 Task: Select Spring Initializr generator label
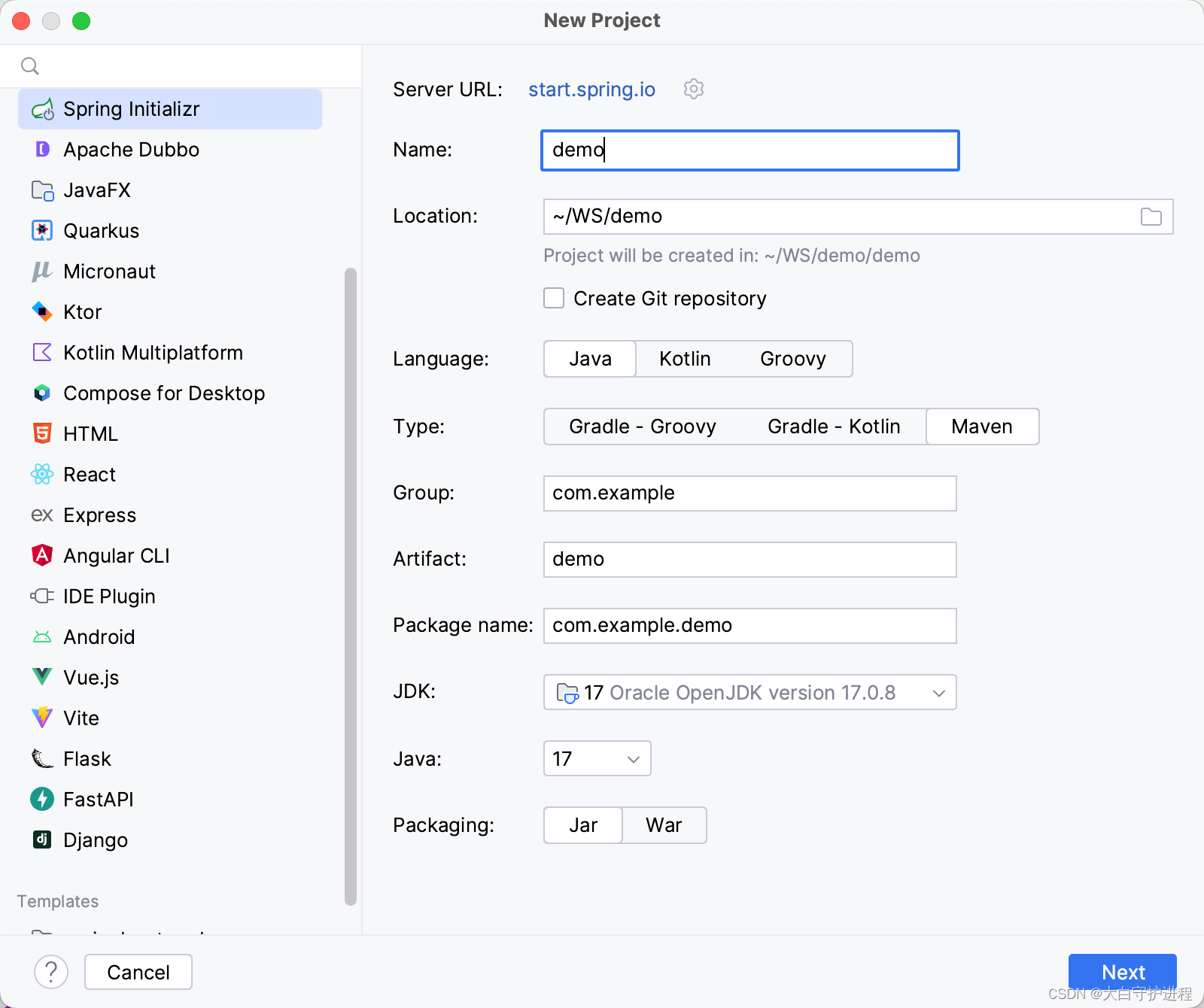132,109
